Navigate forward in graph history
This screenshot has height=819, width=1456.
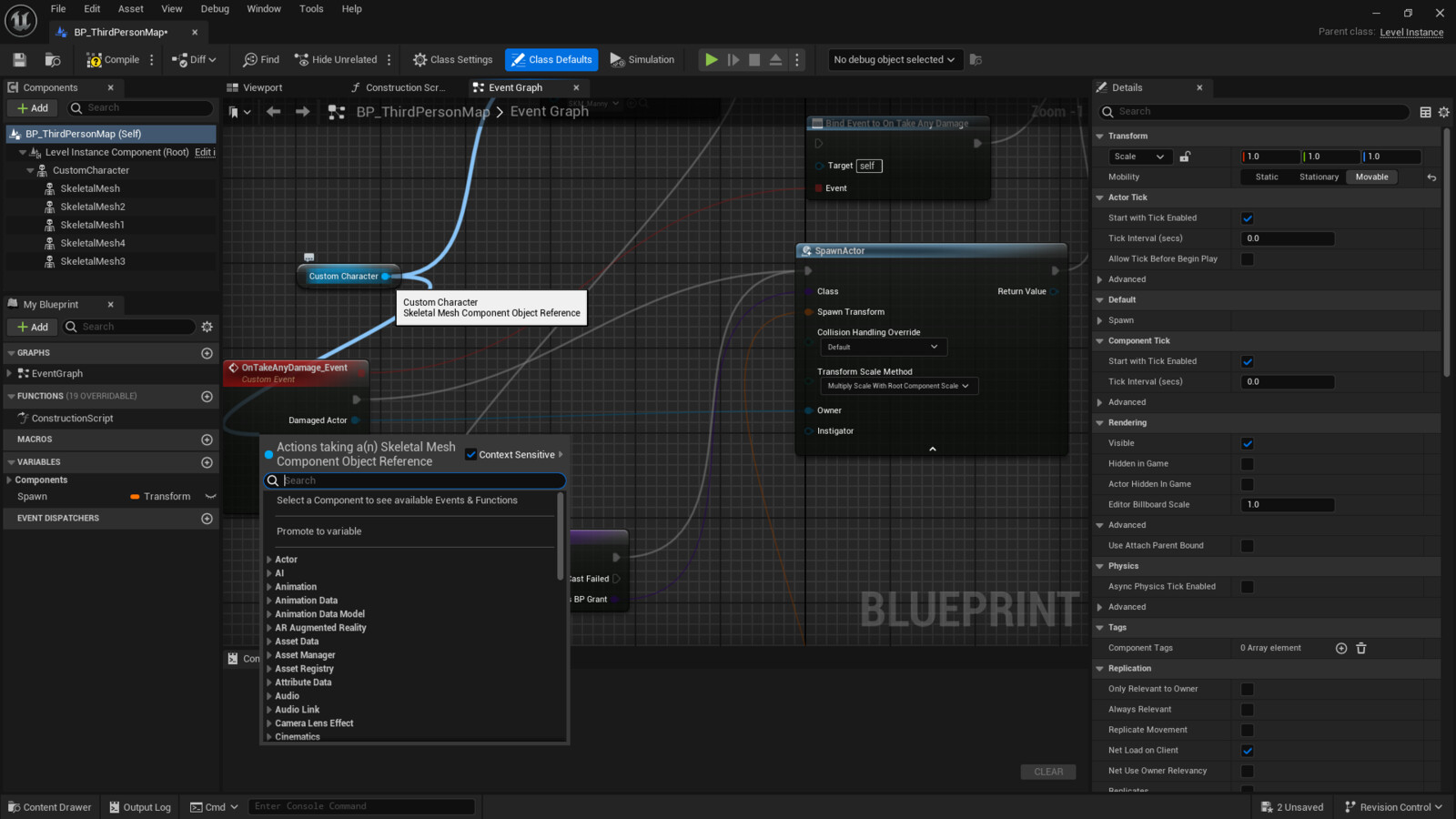[302, 112]
